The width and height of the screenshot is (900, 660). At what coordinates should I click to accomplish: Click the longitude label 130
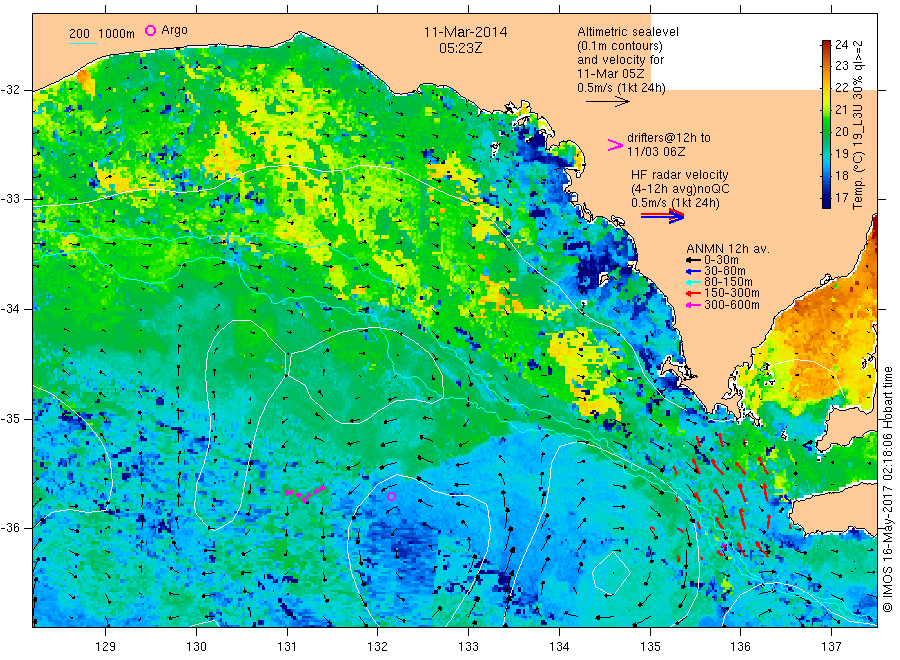coord(196,647)
